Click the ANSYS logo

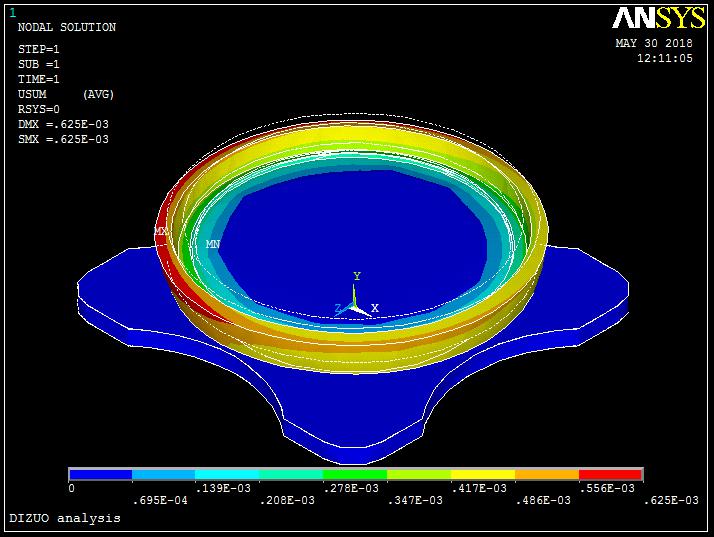[x=658, y=18]
